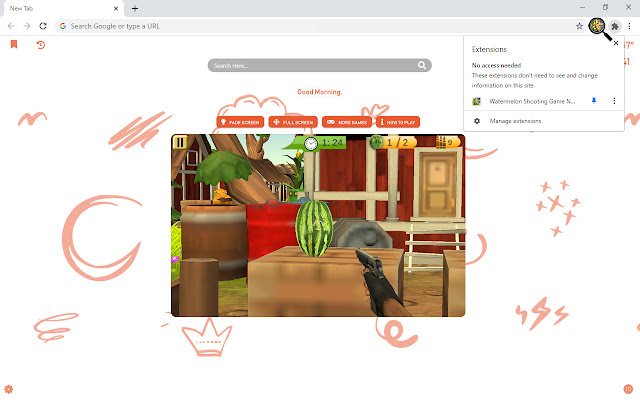The width and height of the screenshot is (640, 400).
Task: Type in the Search Here field
Action: (319, 65)
